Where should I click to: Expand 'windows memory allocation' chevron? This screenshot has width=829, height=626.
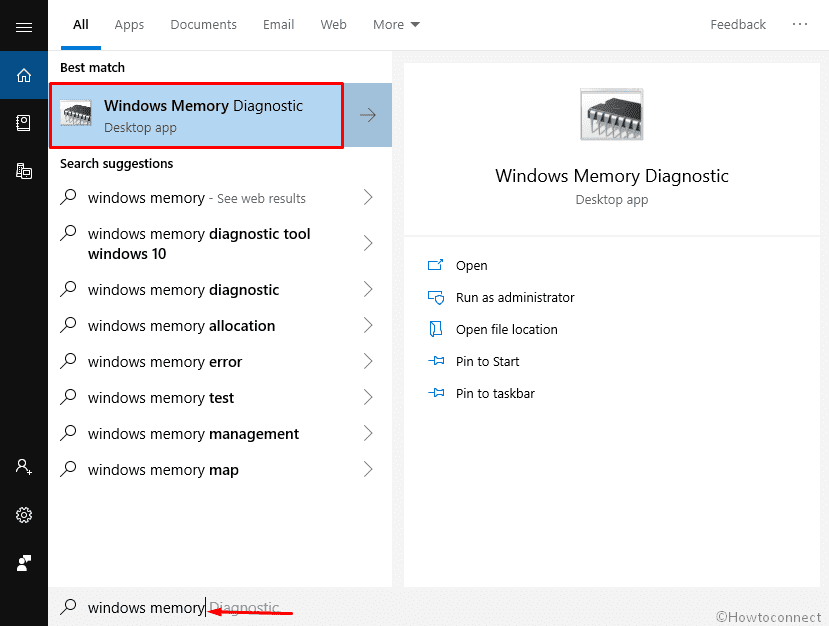click(x=368, y=325)
